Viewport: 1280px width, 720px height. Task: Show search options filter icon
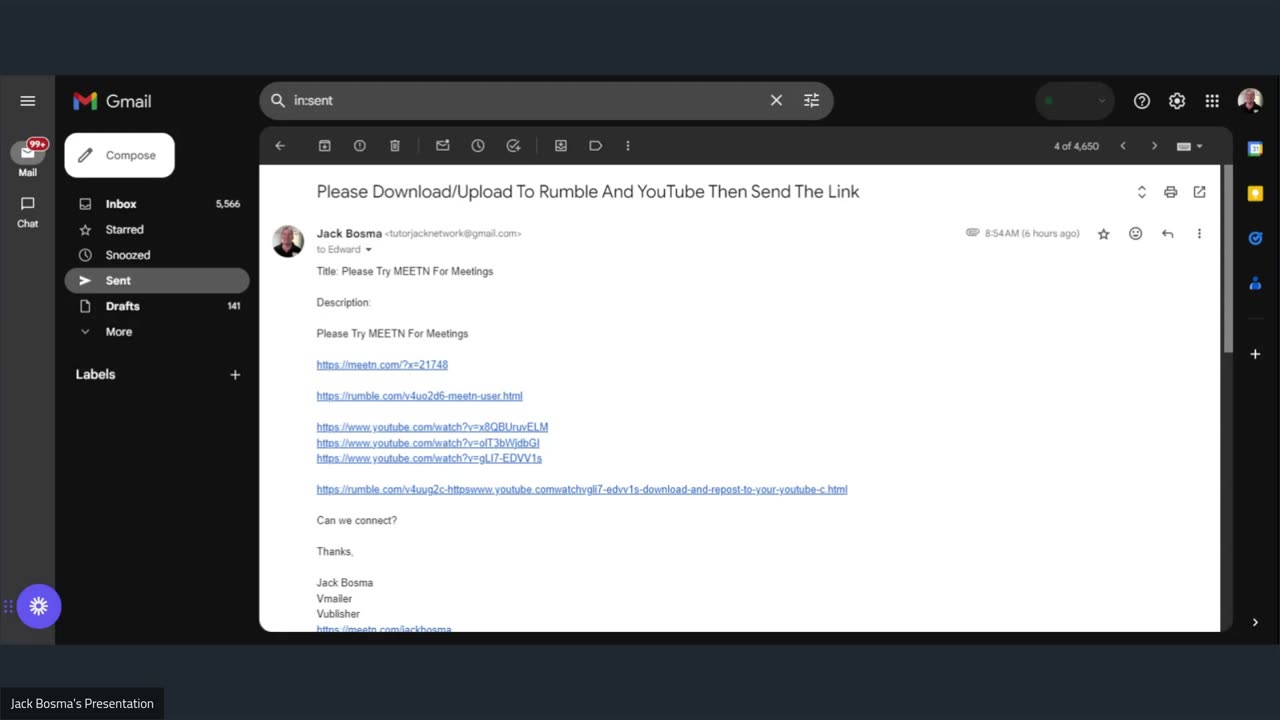point(811,100)
